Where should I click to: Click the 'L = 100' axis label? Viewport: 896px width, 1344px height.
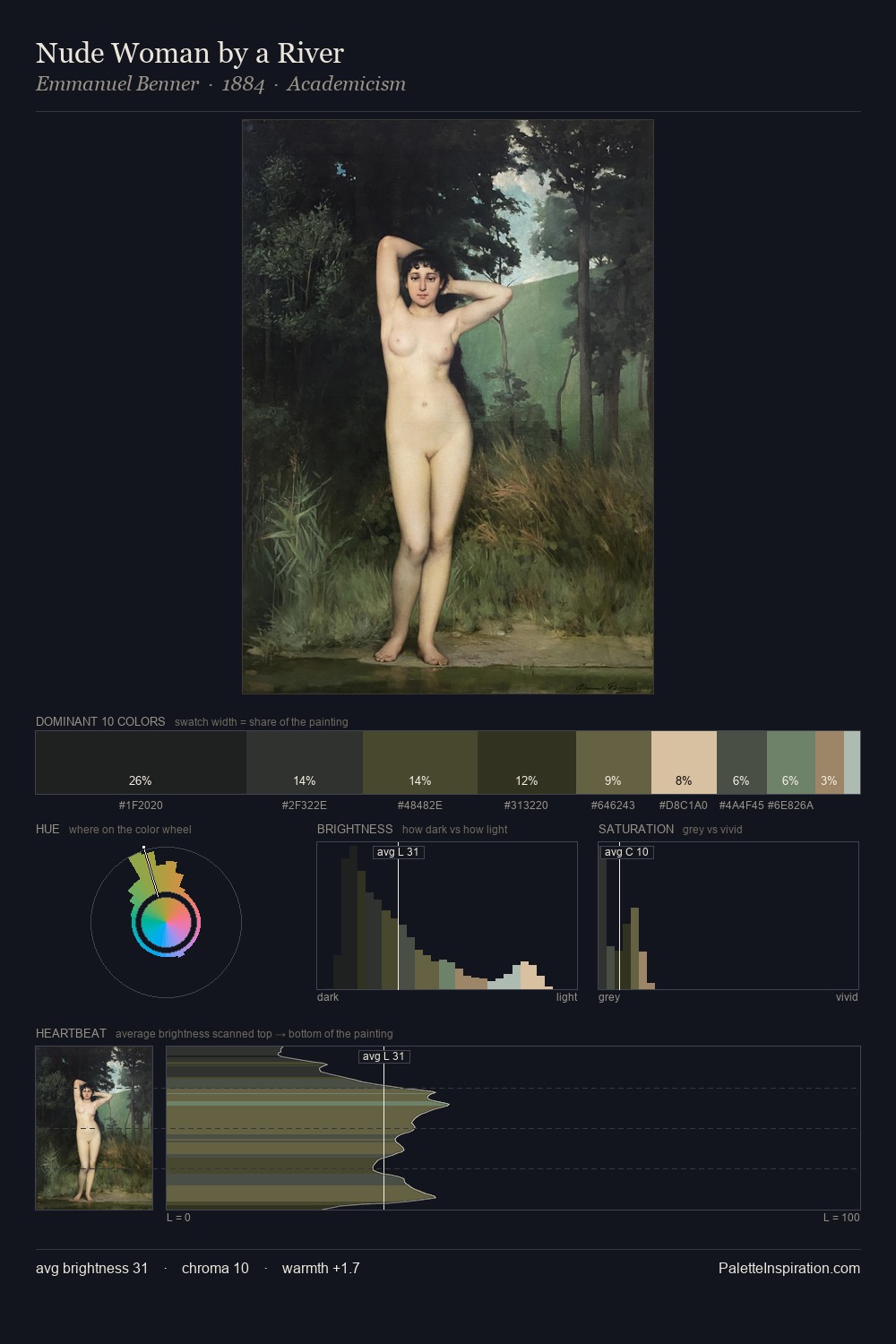[x=841, y=1218]
